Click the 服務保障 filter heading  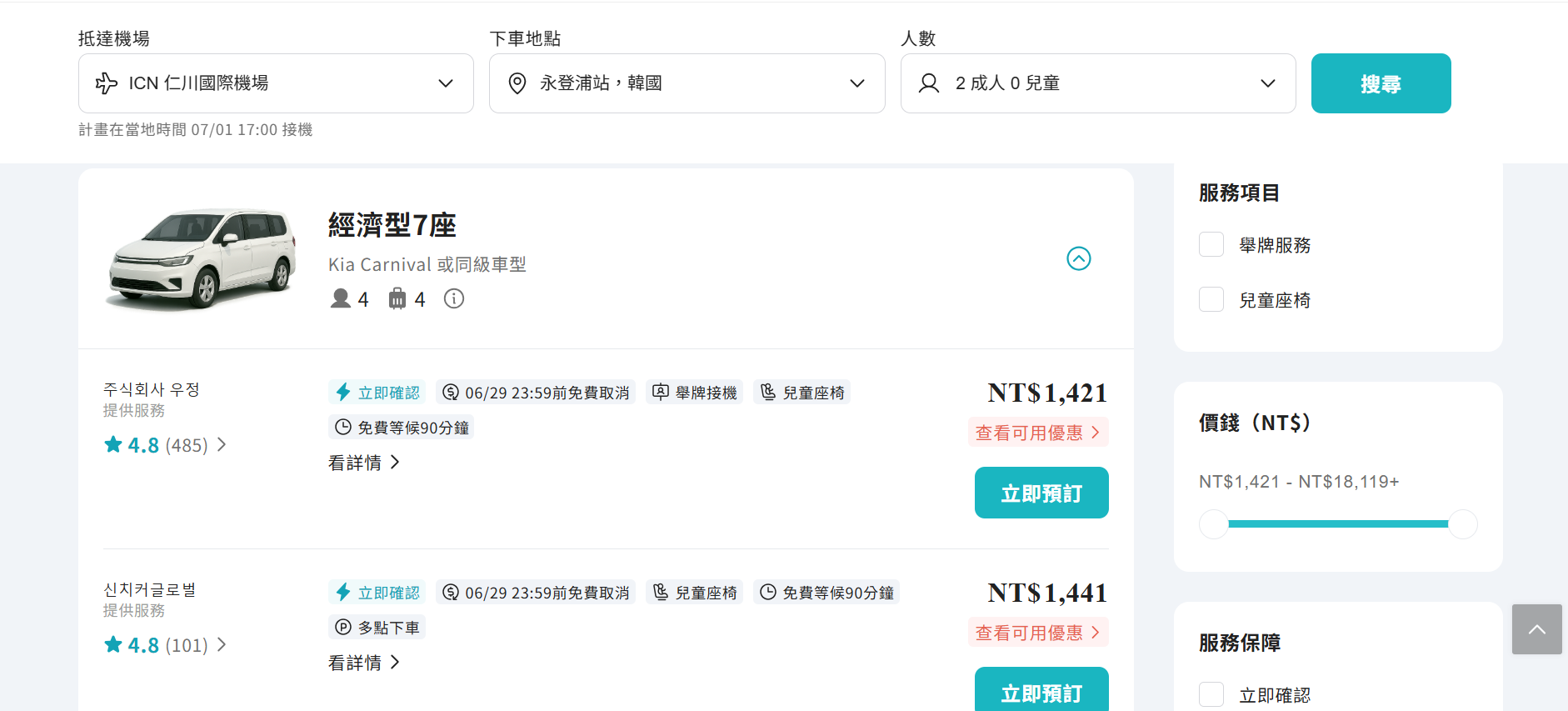pos(1239,643)
